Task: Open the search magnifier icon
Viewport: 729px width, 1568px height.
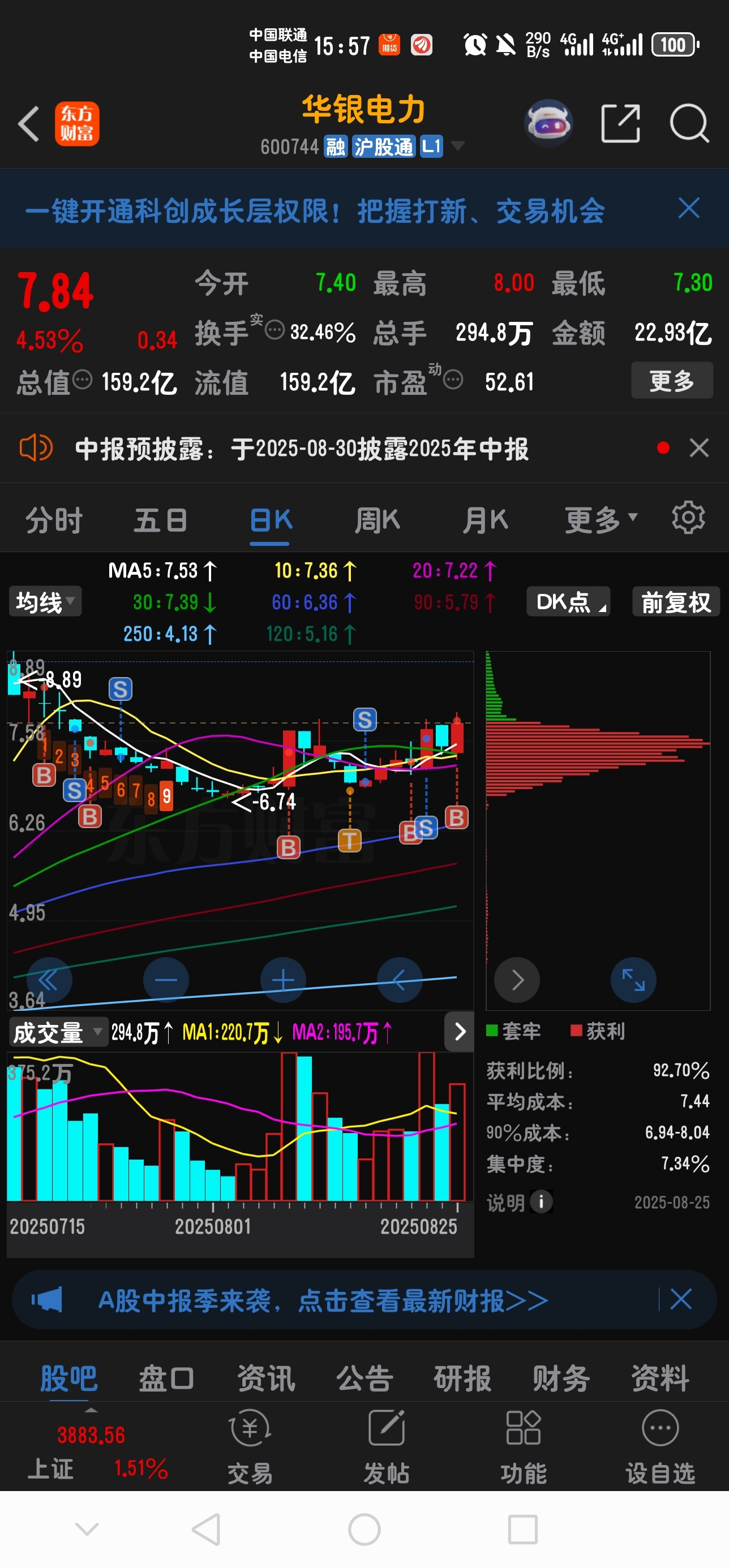Action: [689, 123]
